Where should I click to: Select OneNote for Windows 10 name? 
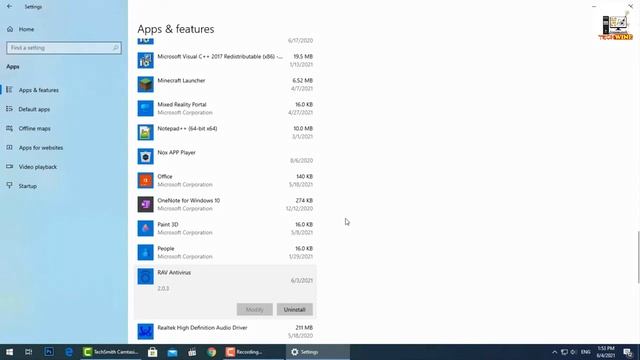[x=189, y=200]
